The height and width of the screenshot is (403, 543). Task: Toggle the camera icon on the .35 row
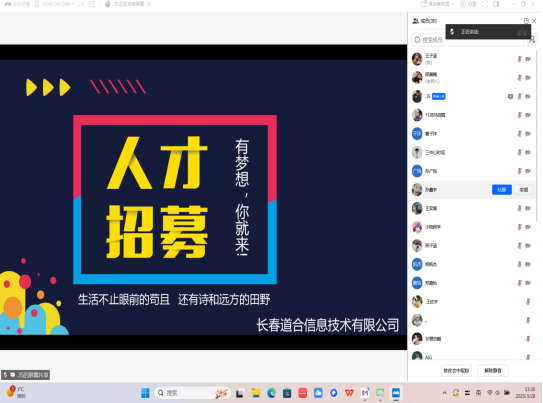click(528, 96)
